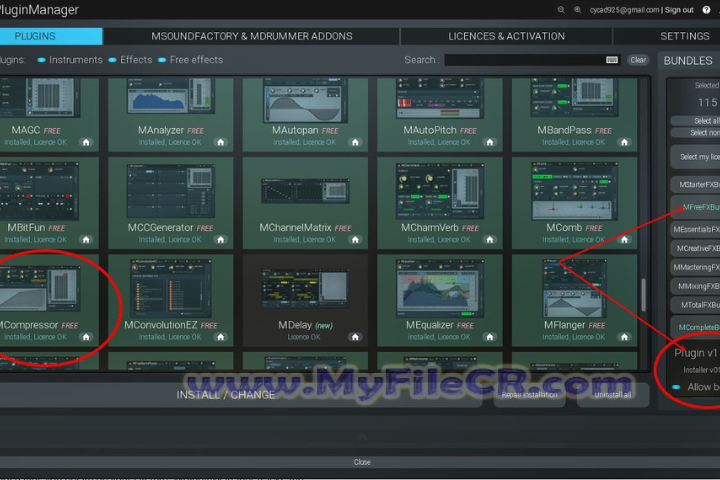The width and height of the screenshot is (720, 480).
Task: Open MCCGenerator home page icon
Action: 220,240
